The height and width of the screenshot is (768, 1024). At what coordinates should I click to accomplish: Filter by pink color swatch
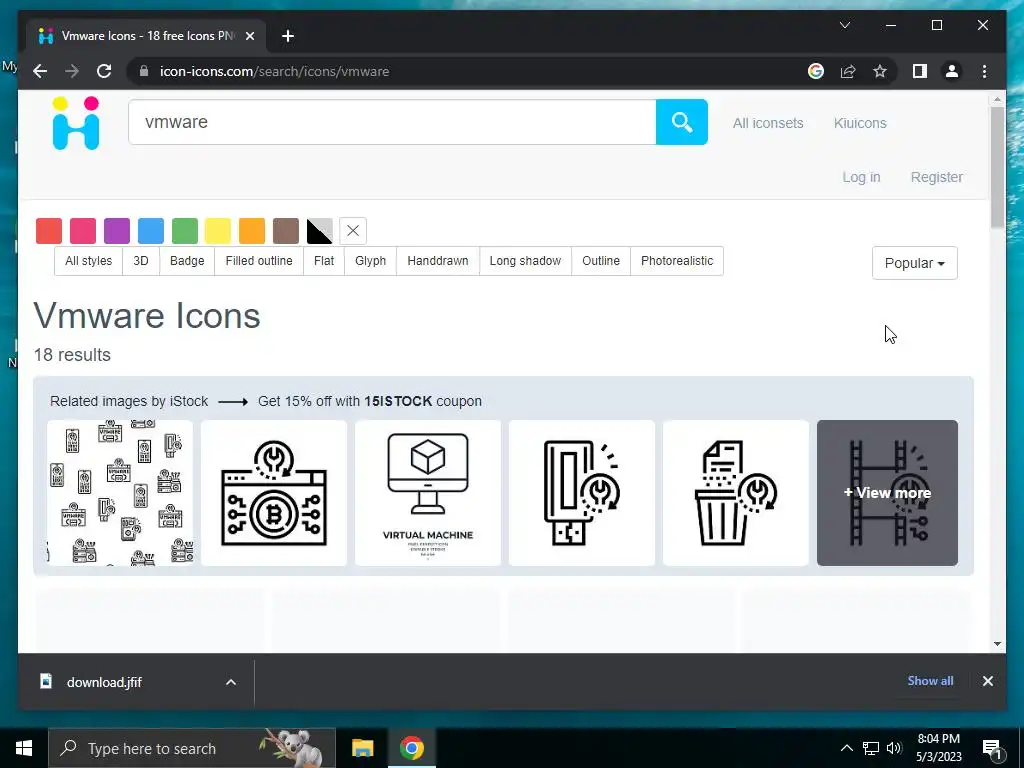point(83,231)
